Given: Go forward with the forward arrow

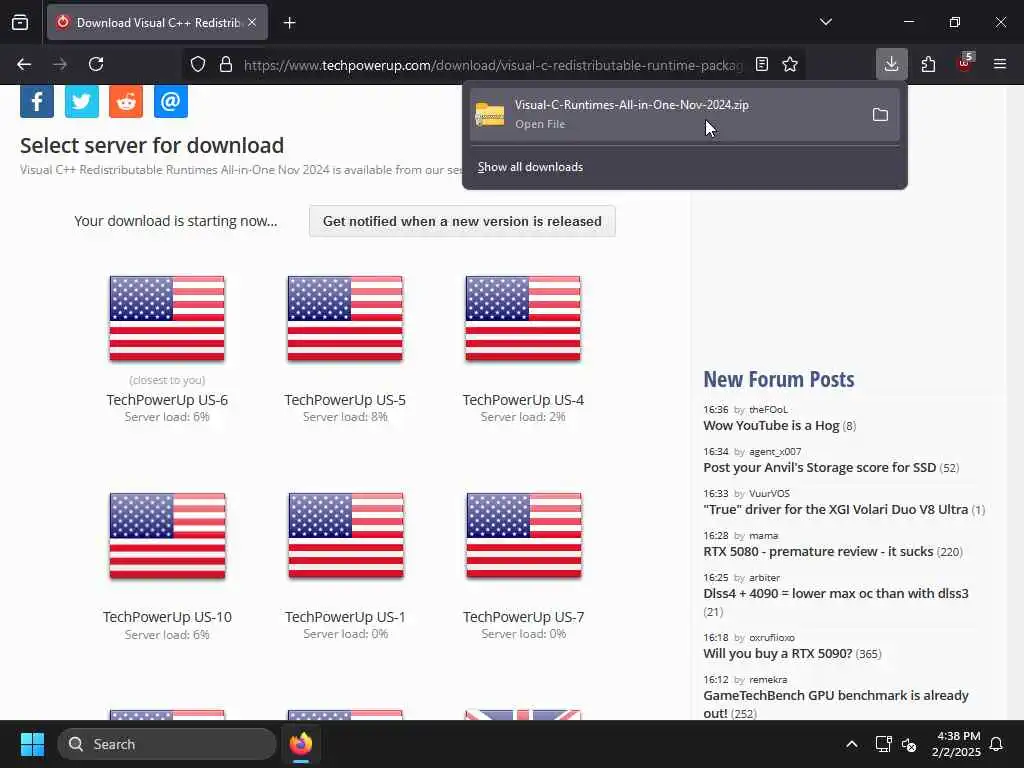Looking at the screenshot, I should click(x=60, y=64).
